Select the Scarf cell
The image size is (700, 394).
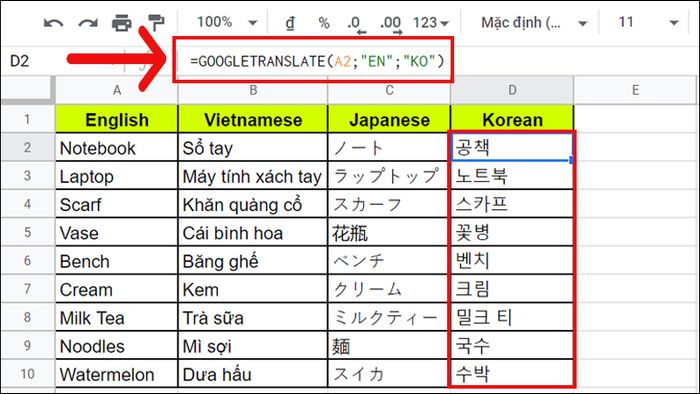(117, 204)
